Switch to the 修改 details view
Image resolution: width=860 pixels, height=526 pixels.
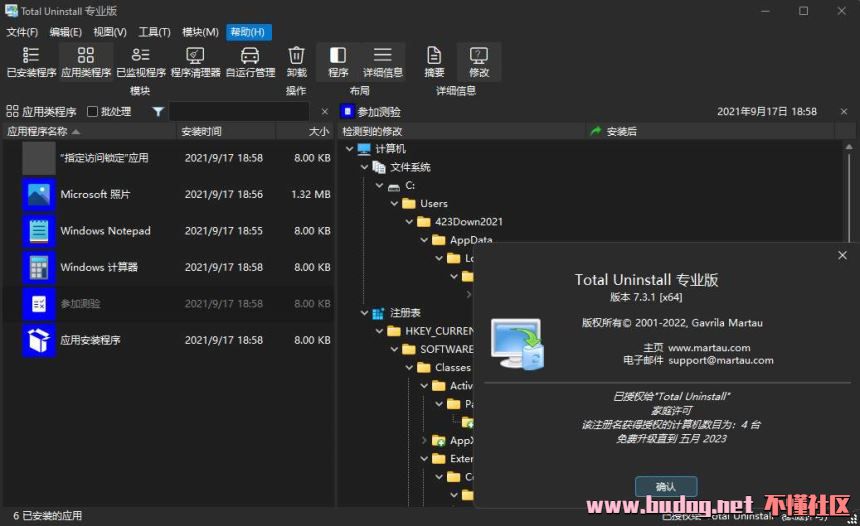point(479,62)
